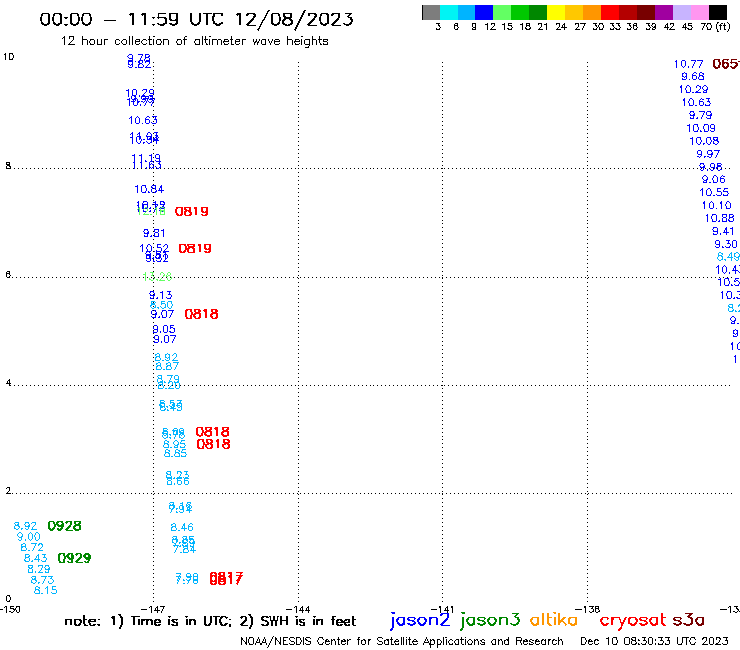
Task: Click the '10.08' wave height value
Action: tap(704, 141)
